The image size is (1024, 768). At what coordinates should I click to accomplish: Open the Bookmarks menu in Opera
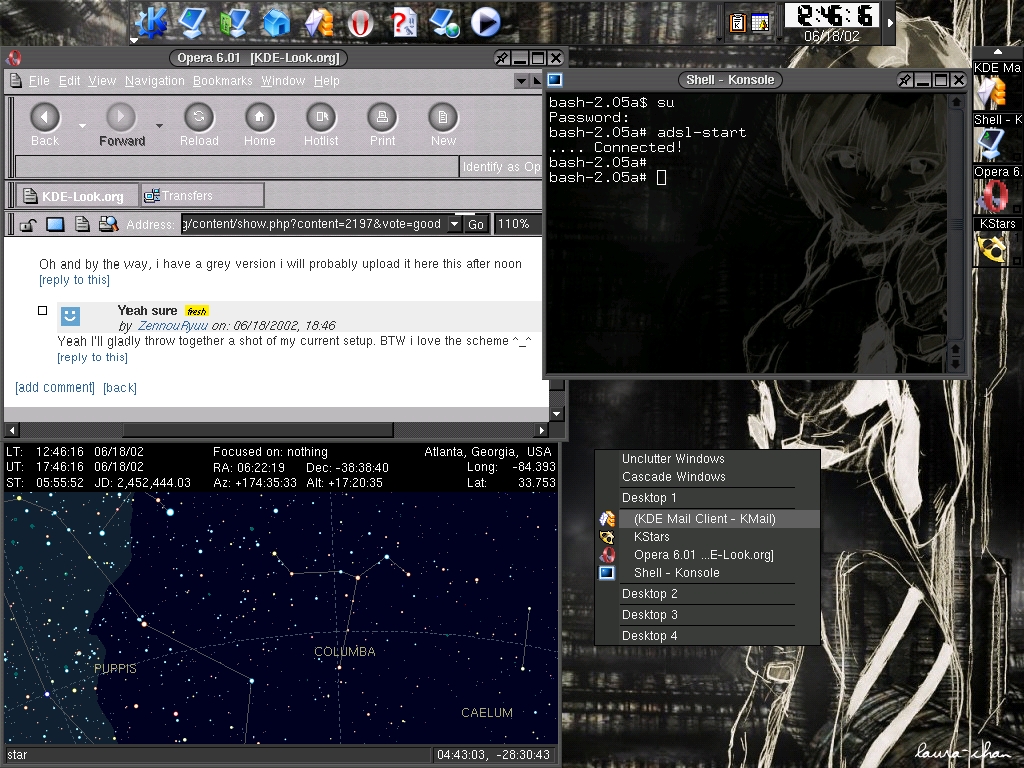click(x=223, y=81)
